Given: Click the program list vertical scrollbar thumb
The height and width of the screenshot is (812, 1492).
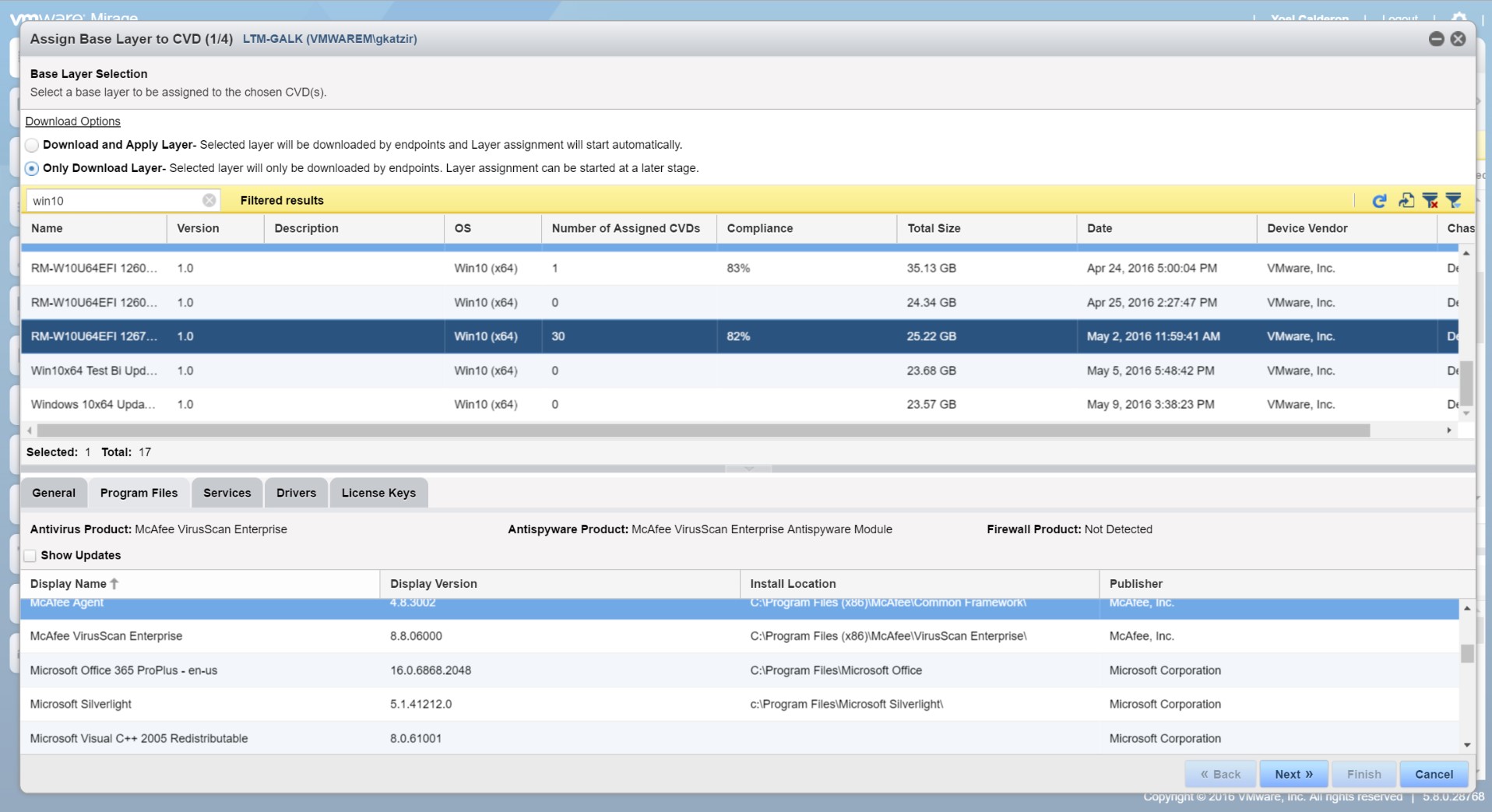Looking at the screenshot, I should (x=1467, y=653).
